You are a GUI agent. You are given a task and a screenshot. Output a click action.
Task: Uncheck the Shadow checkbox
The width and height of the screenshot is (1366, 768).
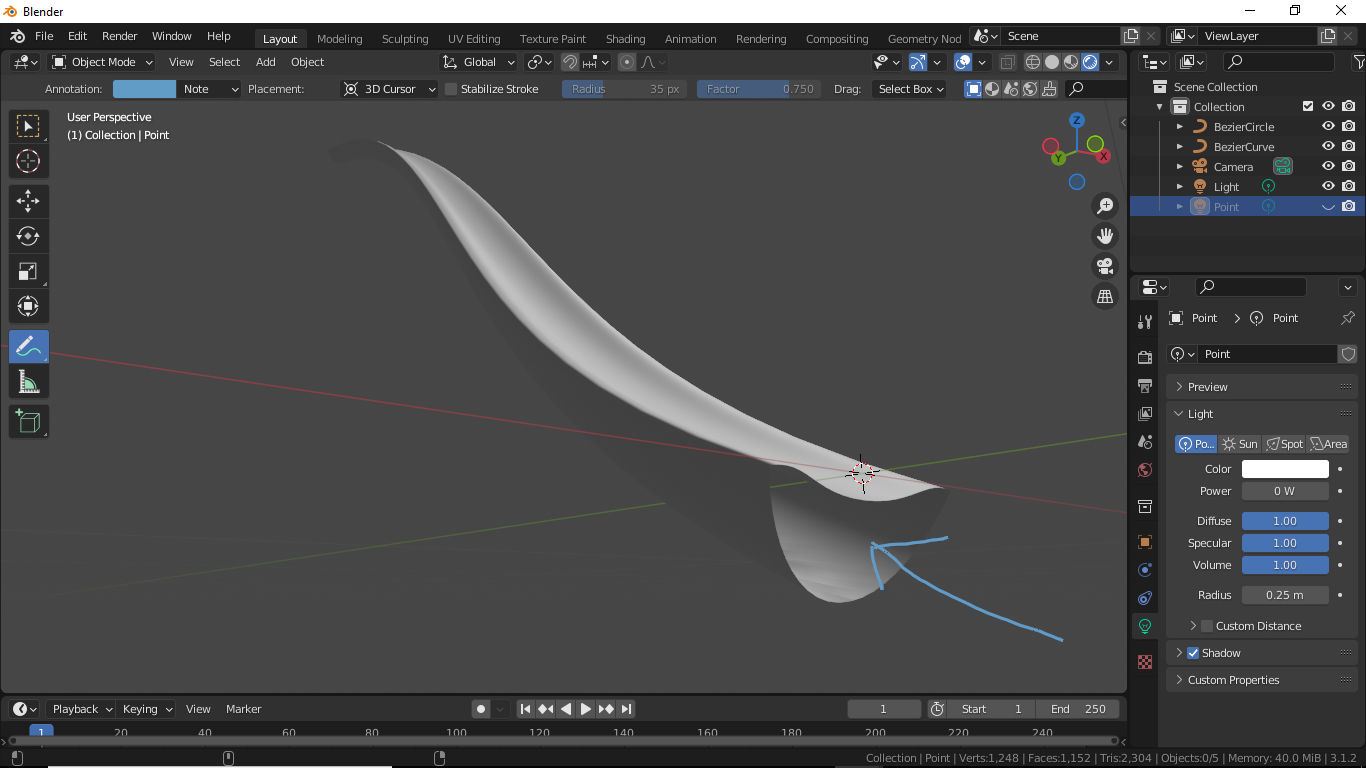(1193, 653)
